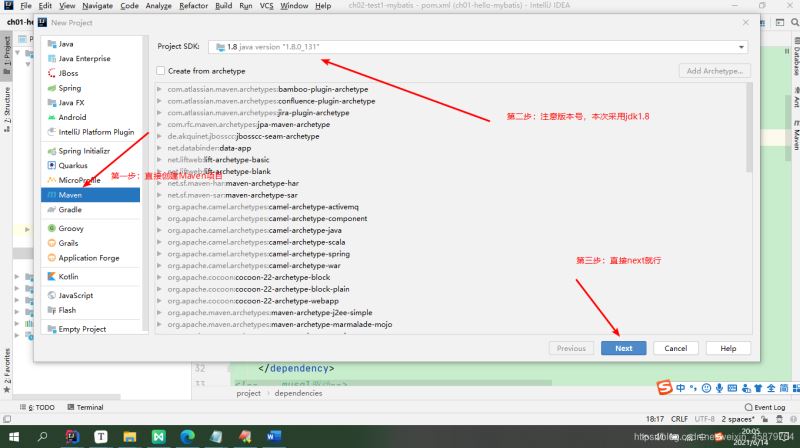Open File Explorer from taskbar
Viewport: 800px width, 448px height.
(x=130, y=437)
